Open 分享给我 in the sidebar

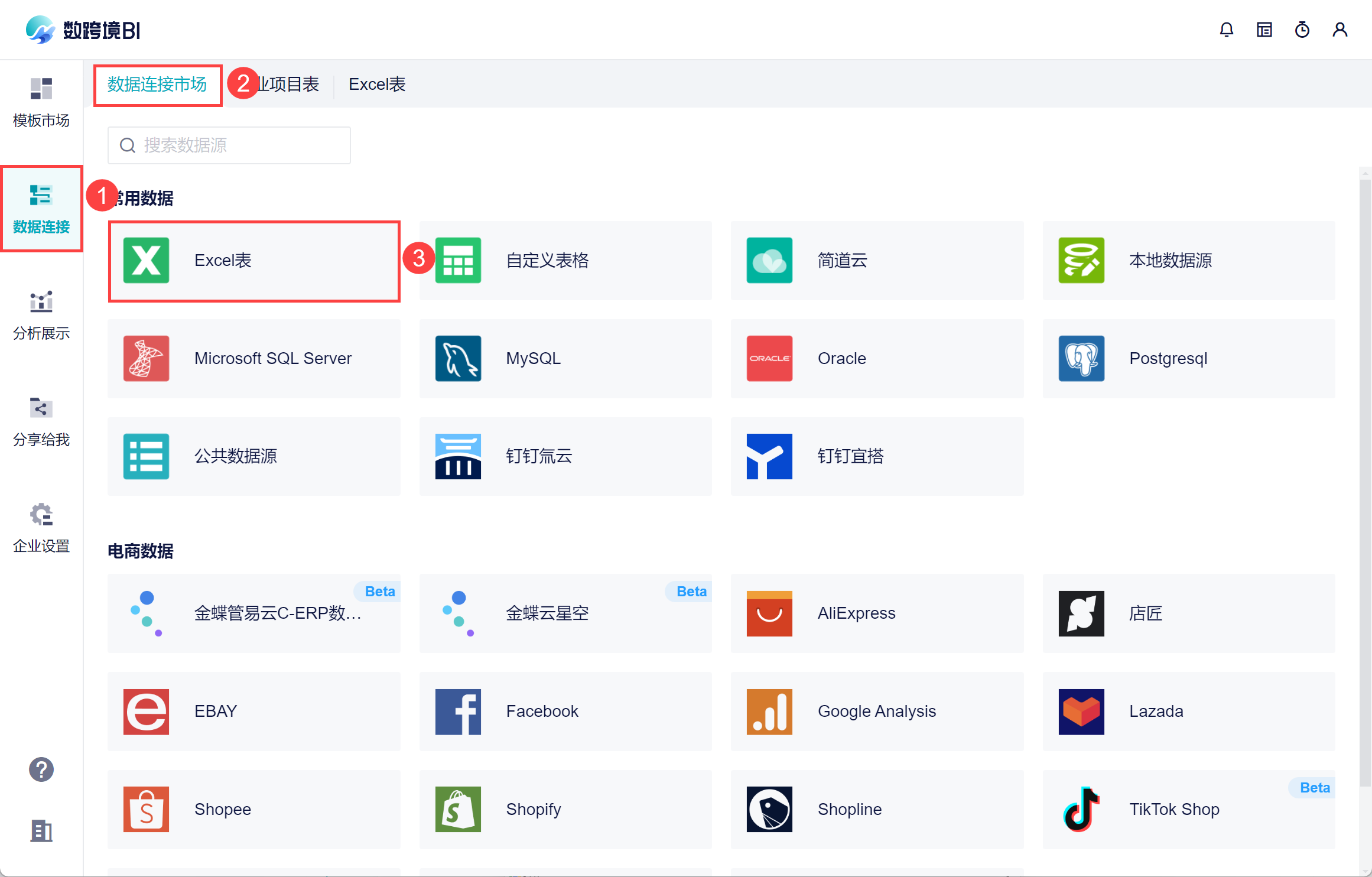pyautogui.click(x=41, y=422)
